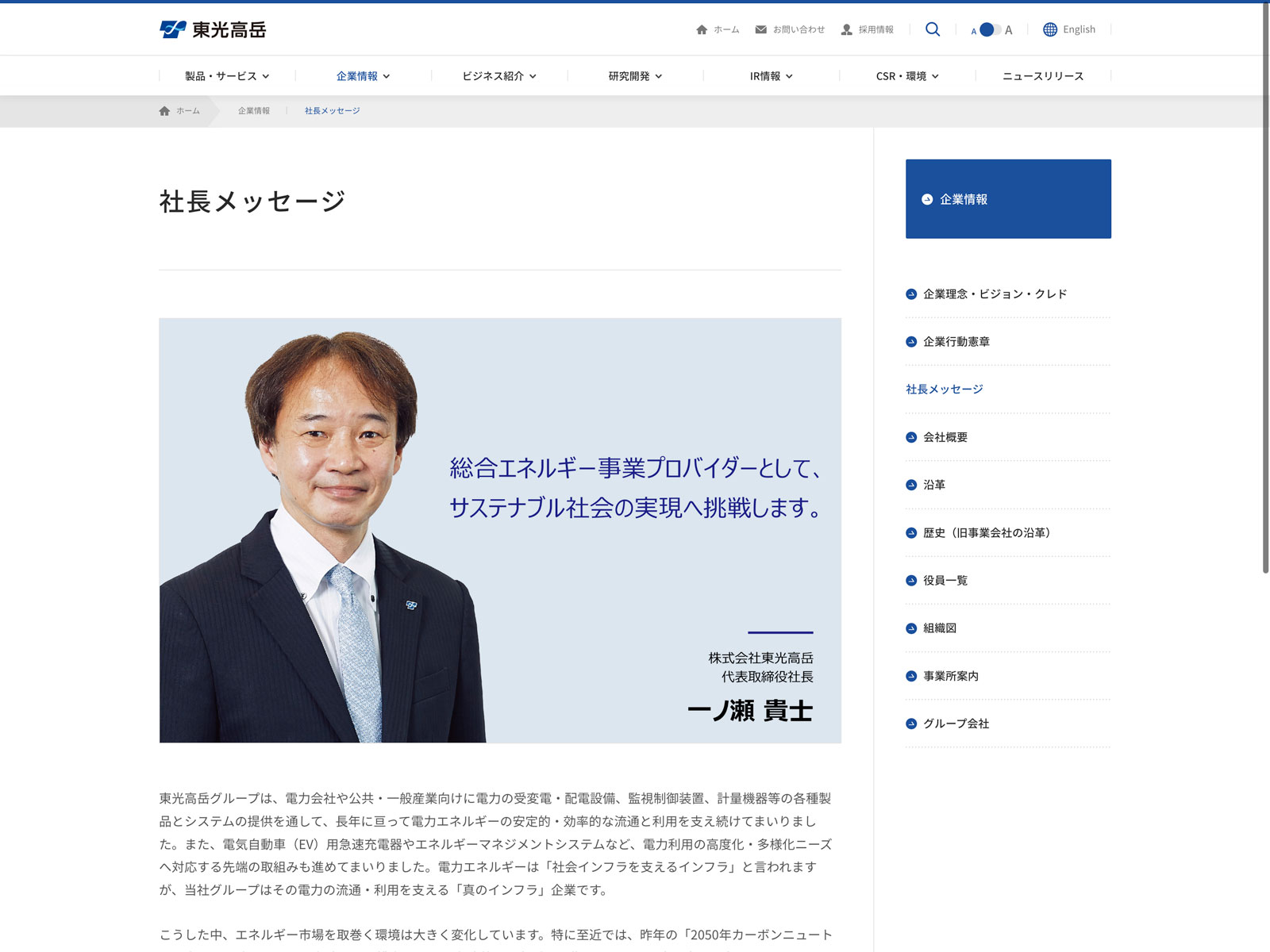Open the IR情報 dropdown chevron

(789, 76)
